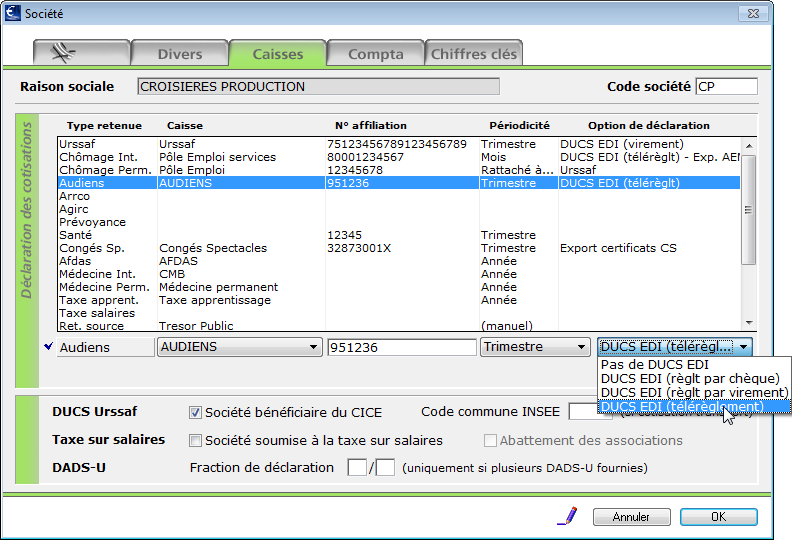Collapse the DUCS EDI option dropdown
The image size is (792, 541).
[x=675, y=347]
